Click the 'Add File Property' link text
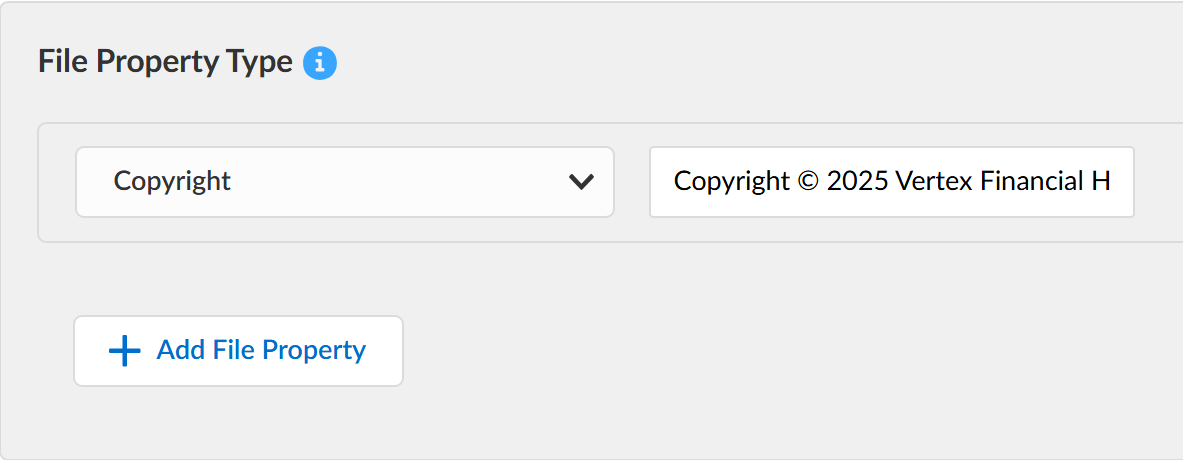Image resolution: width=1183 pixels, height=460 pixels. pyautogui.click(x=261, y=350)
